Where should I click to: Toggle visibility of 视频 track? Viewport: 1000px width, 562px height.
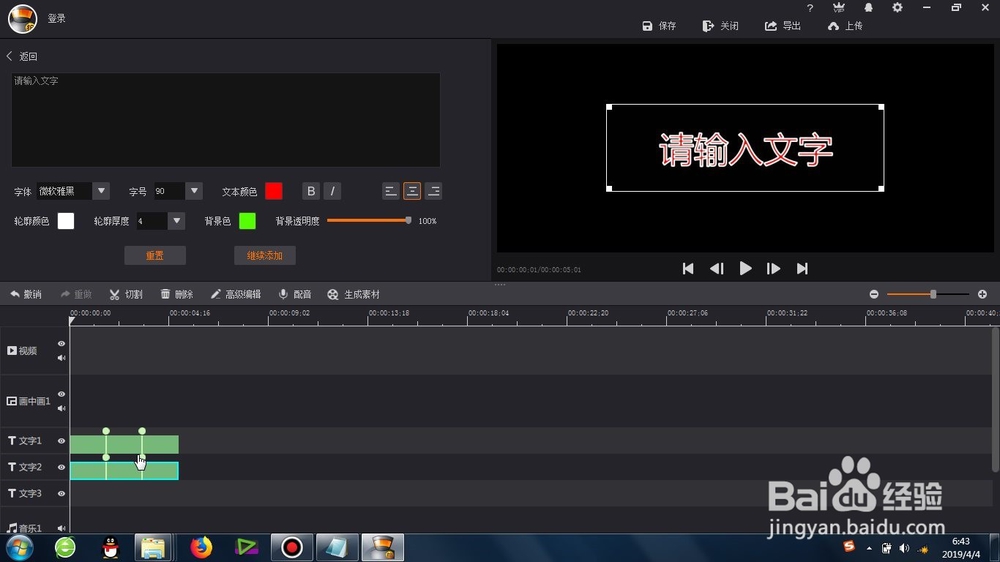61,343
